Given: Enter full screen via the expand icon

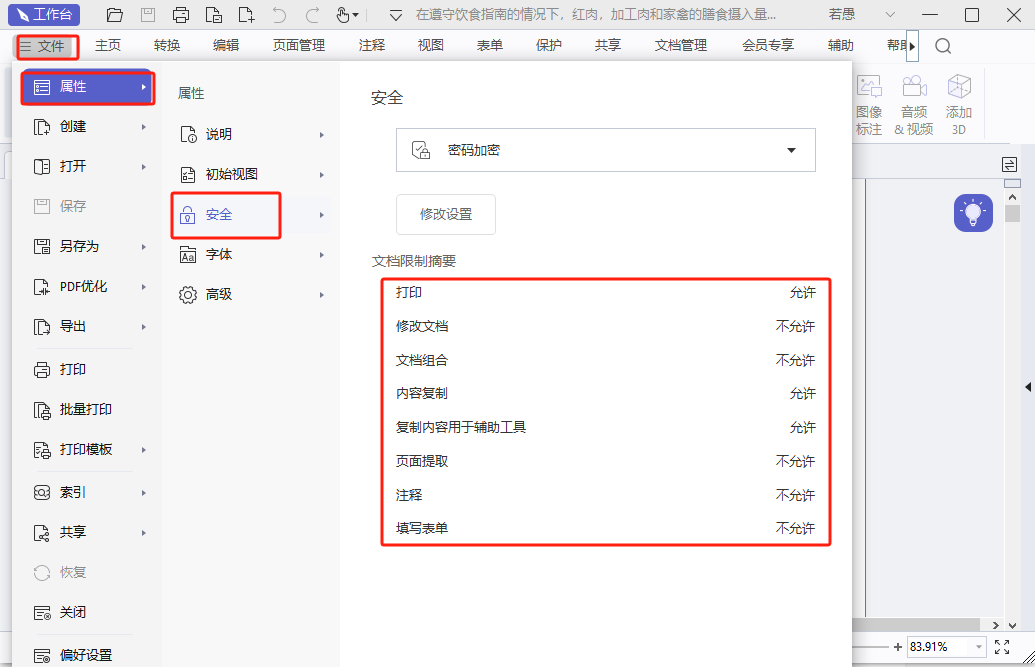Looking at the screenshot, I should pyautogui.click(x=1003, y=647).
